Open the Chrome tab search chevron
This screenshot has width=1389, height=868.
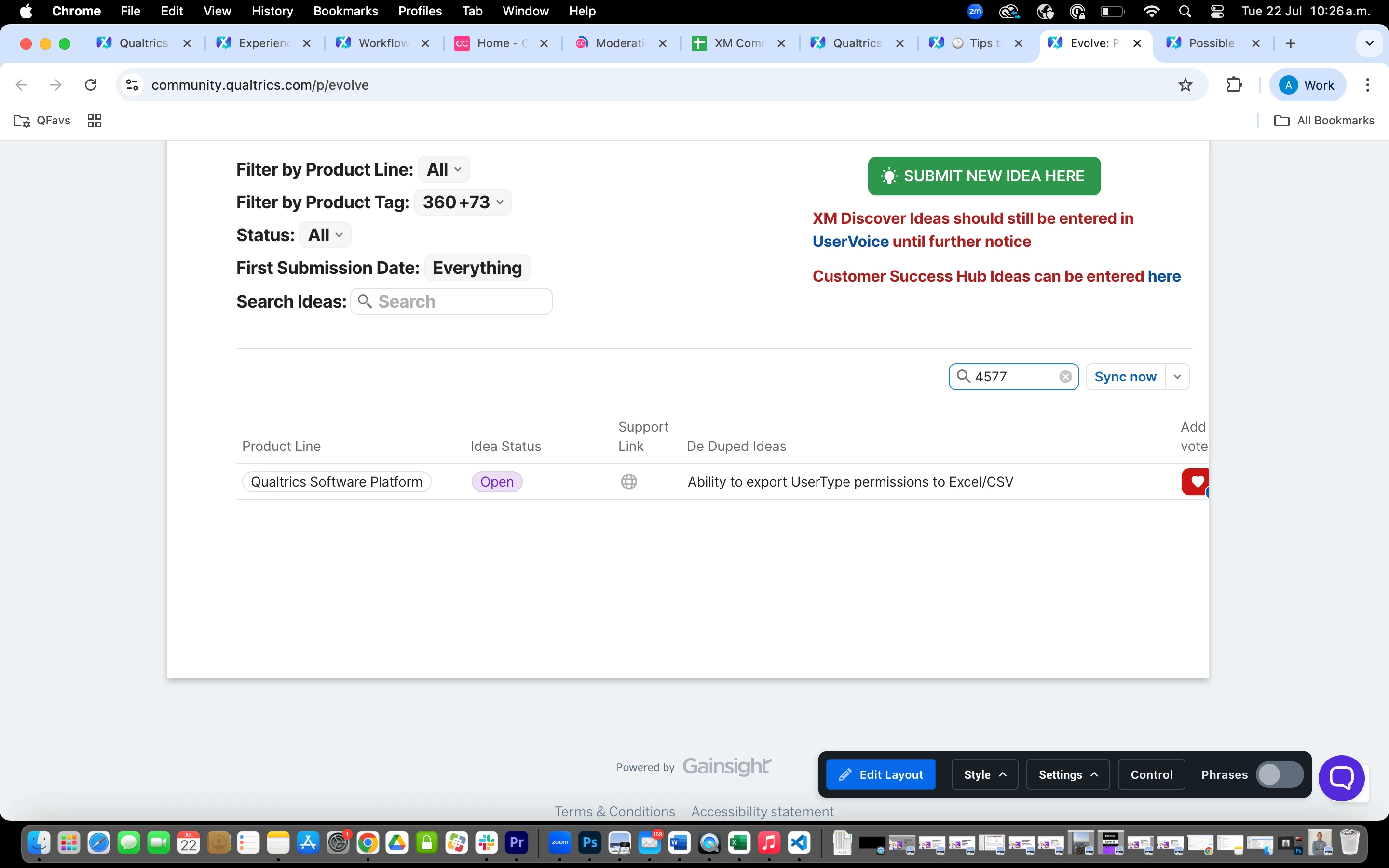click(x=1369, y=43)
